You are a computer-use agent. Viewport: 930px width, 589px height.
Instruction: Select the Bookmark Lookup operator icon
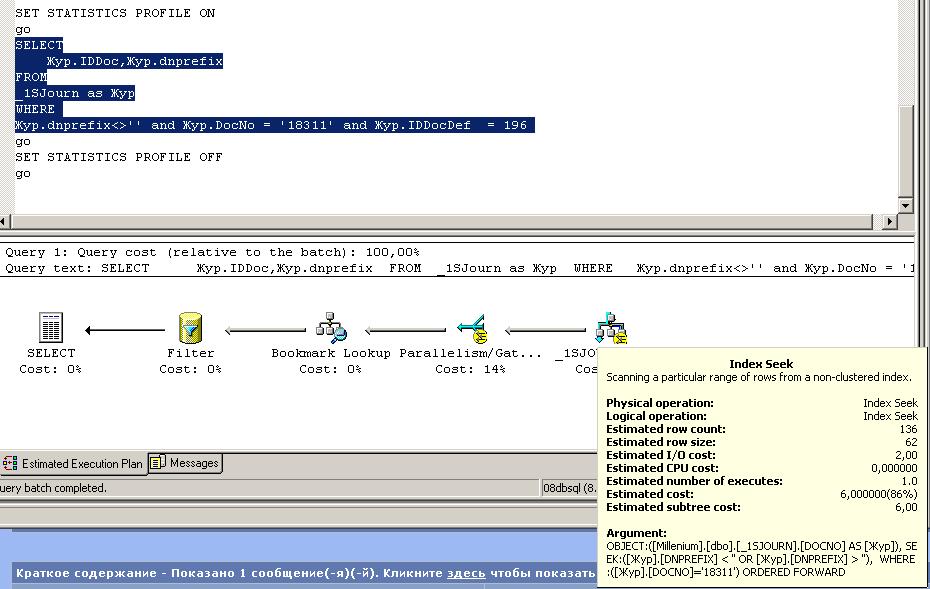coord(331,328)
